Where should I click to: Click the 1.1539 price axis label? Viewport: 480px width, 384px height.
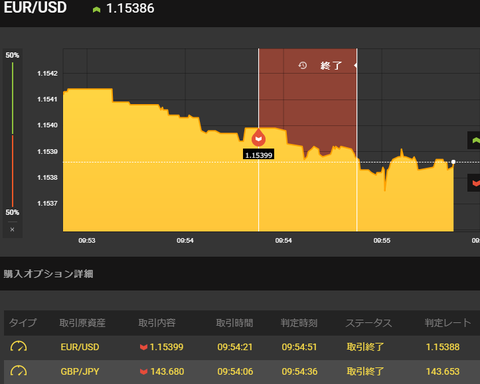[x=47, y=152]
